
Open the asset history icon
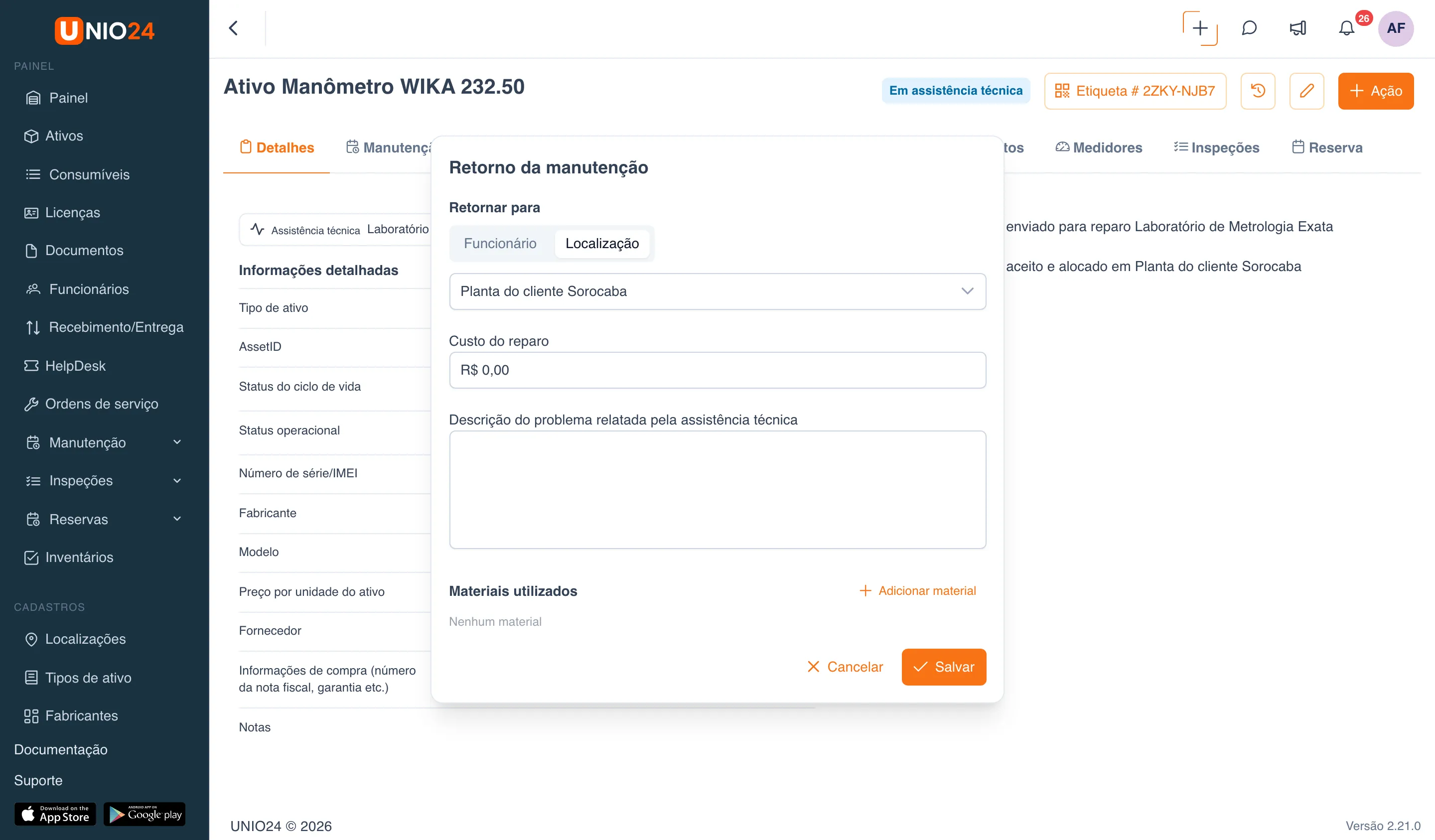tap(1258, 91)
